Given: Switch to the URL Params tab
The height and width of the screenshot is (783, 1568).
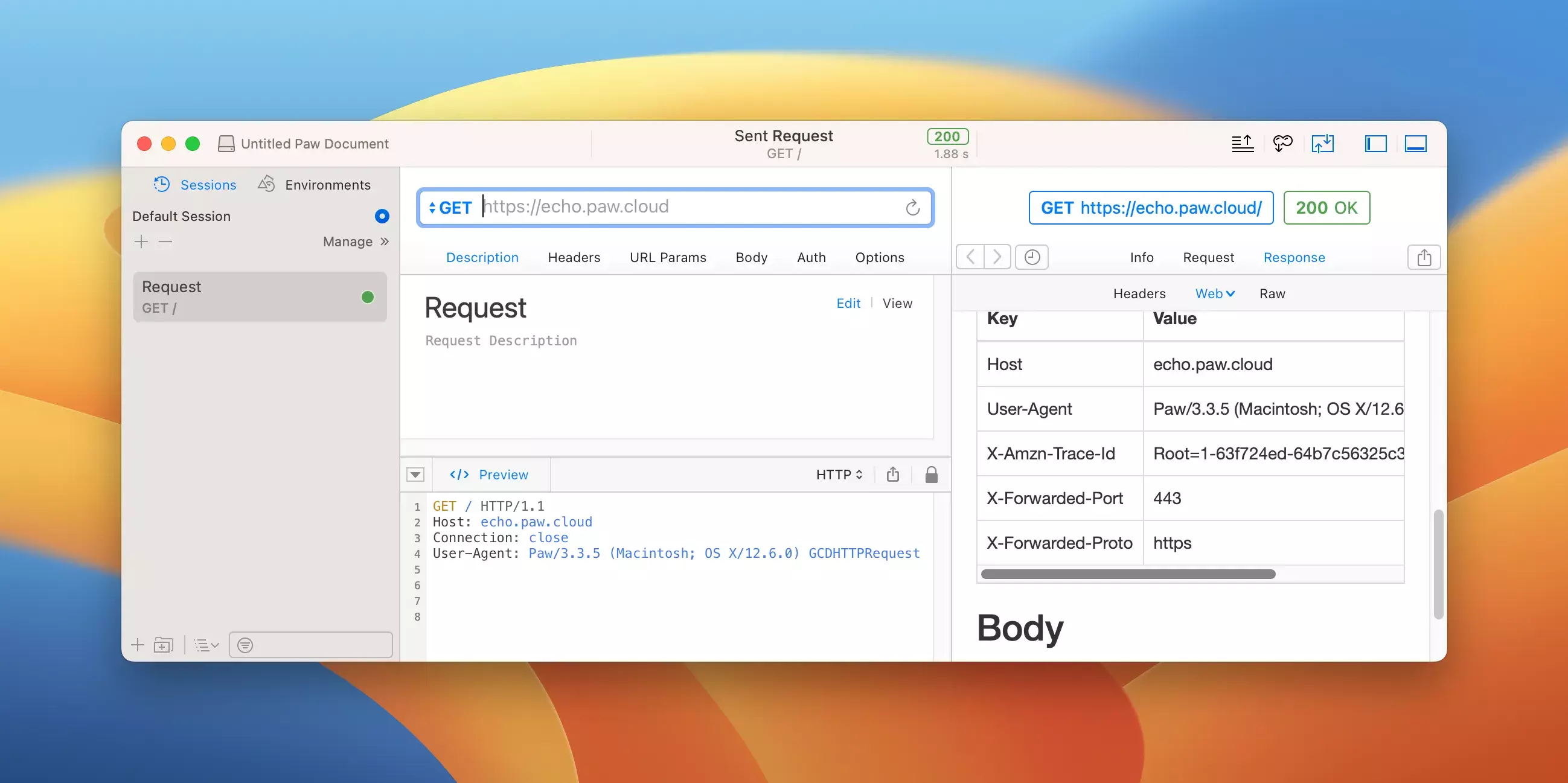Looking at the screenshot, I should coord(668,257).
